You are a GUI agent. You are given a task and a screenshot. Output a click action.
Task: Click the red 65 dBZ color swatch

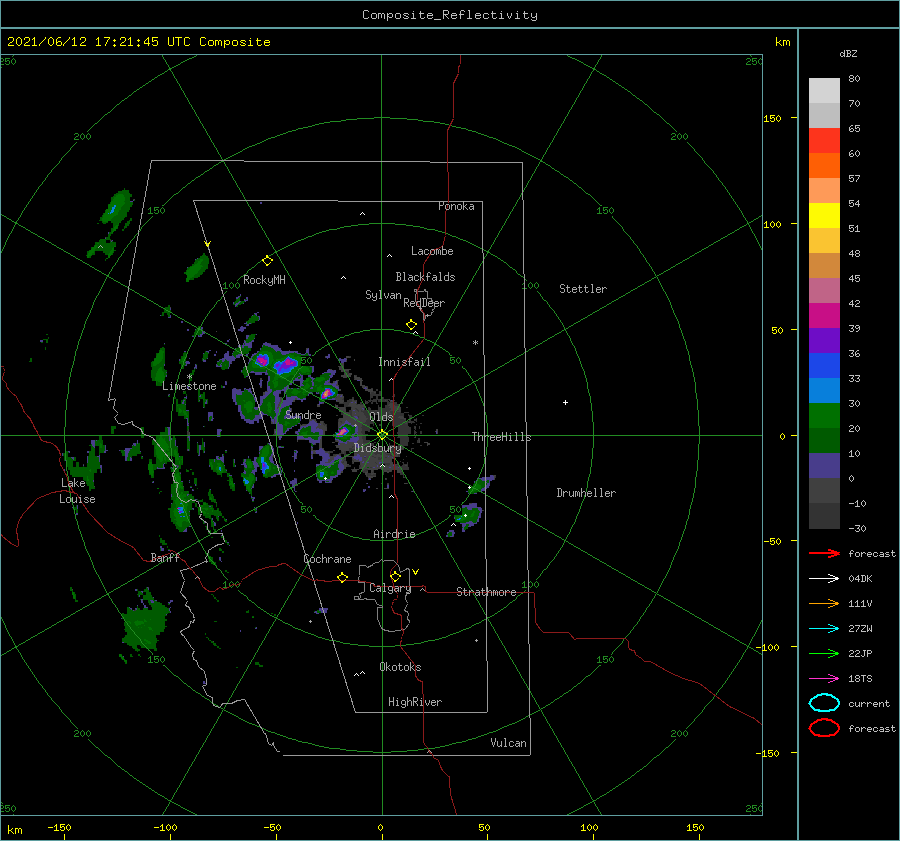pyautogui.click(x=824, y=141)
